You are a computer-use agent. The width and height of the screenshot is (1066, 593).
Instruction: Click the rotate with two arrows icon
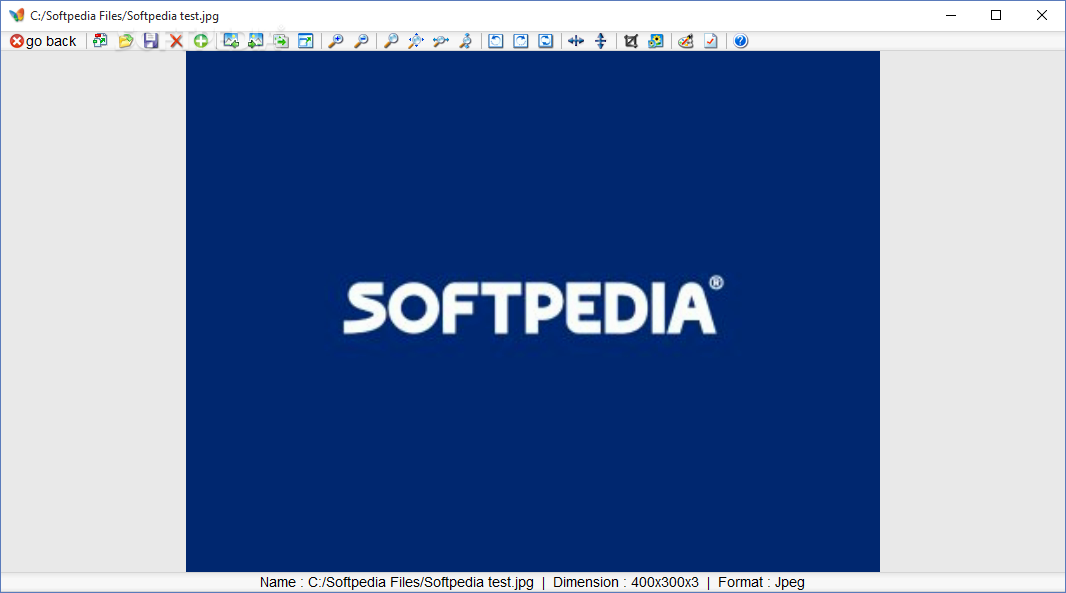coord(546,41)
